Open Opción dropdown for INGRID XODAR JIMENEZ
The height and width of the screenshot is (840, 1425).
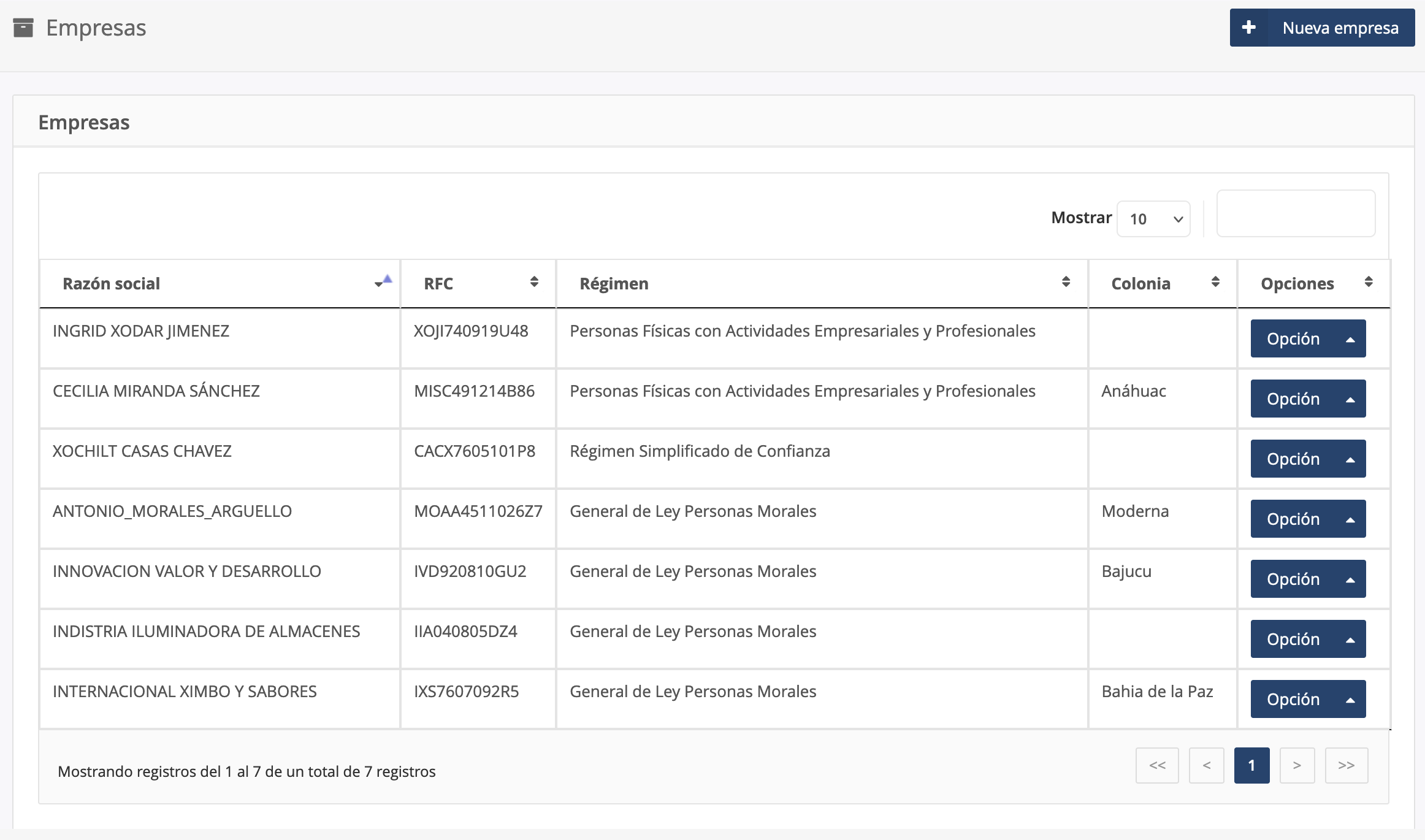[1308, 338]
